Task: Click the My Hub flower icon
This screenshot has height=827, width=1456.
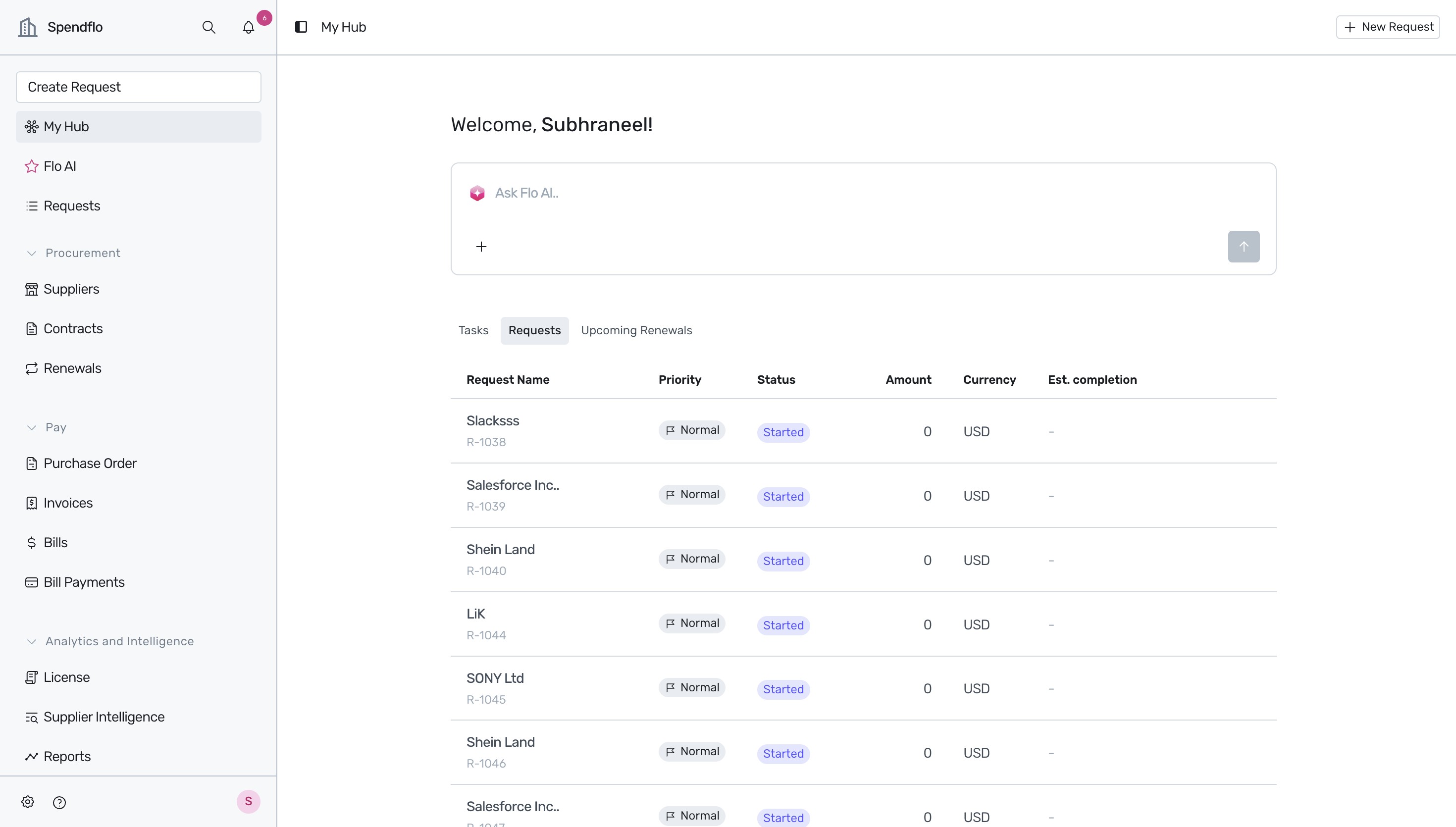Action: pos(32,127)
